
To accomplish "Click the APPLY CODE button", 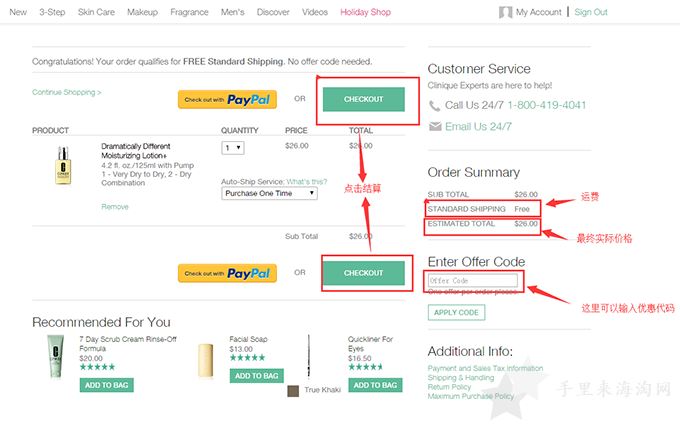I will coord(456,312).
